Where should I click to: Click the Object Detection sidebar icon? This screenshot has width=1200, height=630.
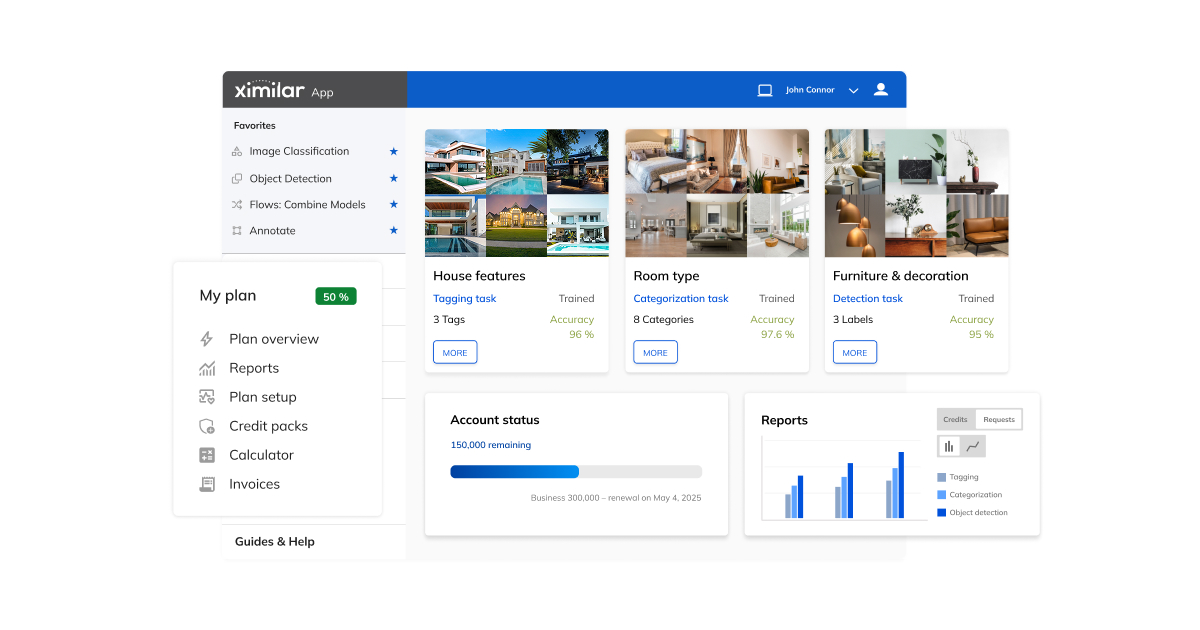tap(237, 179)
